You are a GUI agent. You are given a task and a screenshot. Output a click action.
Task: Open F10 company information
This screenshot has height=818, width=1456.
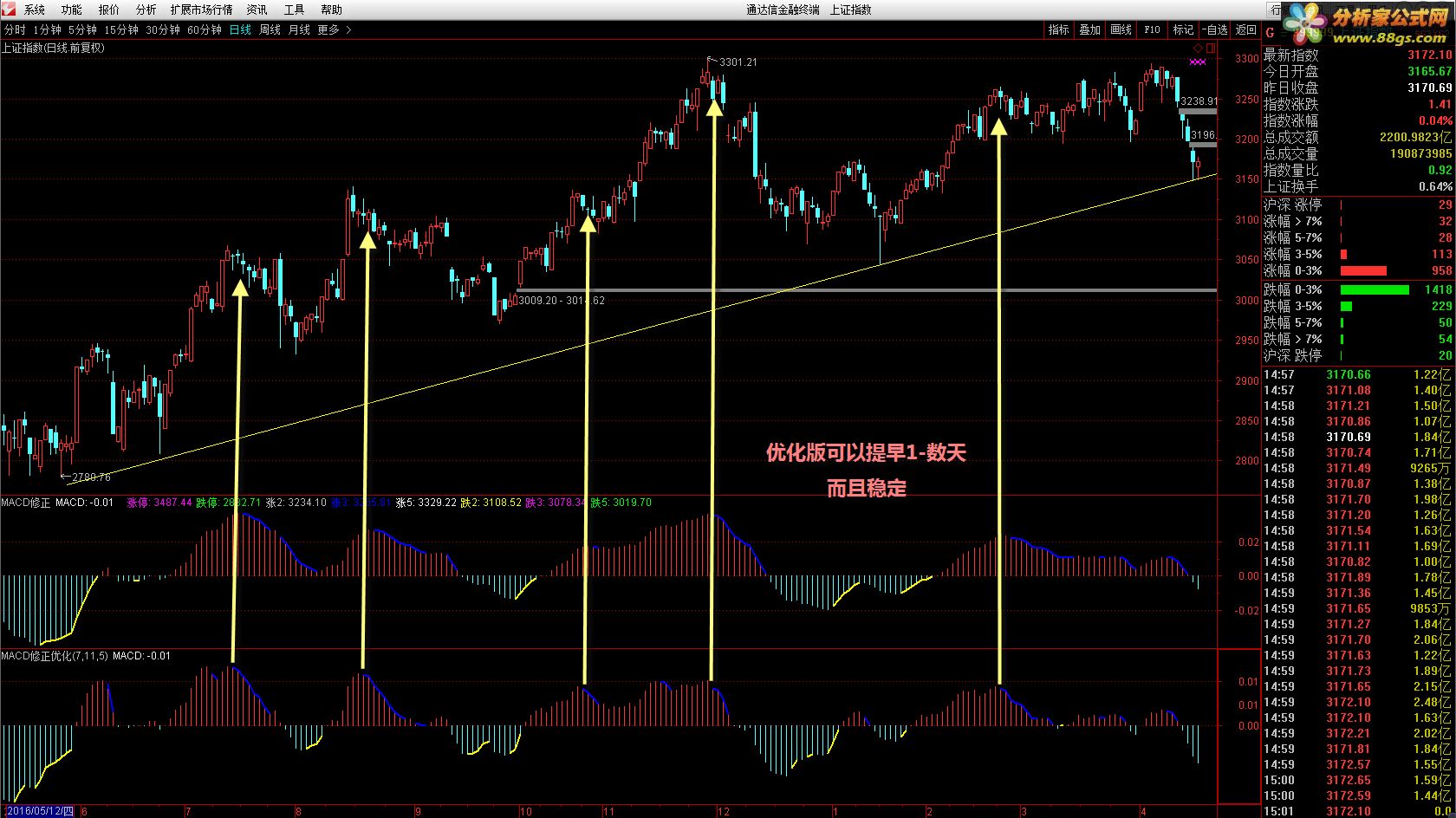coord(1152,29)
